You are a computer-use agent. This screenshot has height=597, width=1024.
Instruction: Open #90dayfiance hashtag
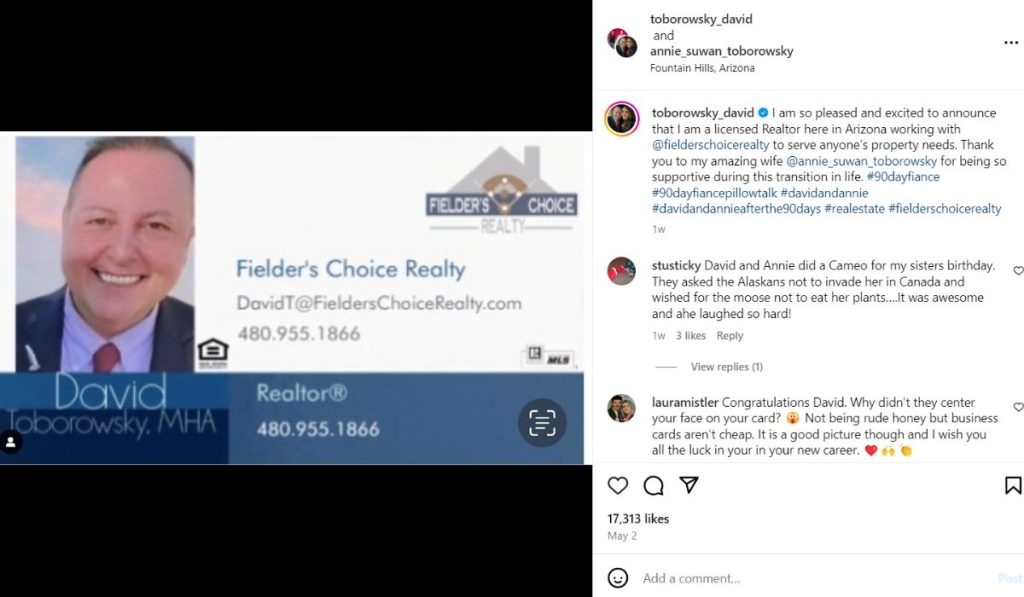click(x=903, y=177)
